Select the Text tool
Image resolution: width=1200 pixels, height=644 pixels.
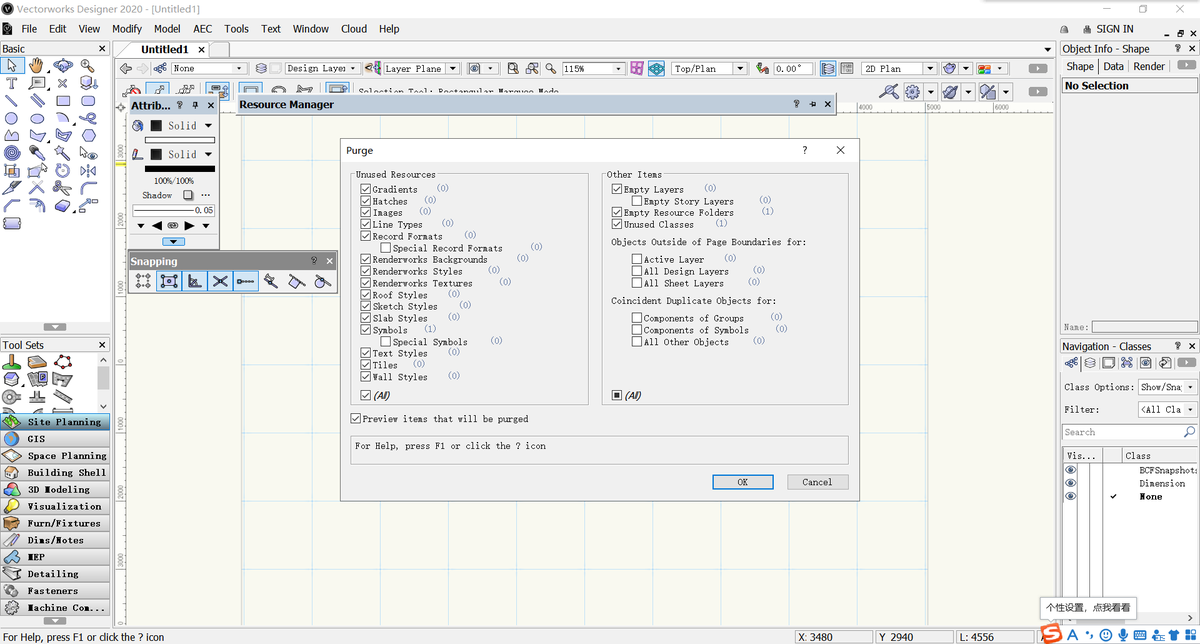click(x=12, y=83)
